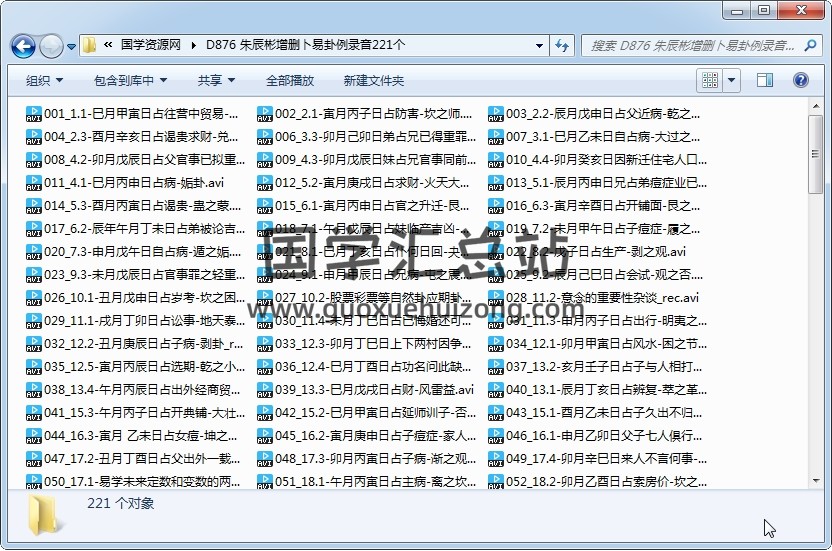Select file 015_6.1-寅月丙申日占官之升迁
This screenshot has width=832, height=551.
click(x=363, y=206)
